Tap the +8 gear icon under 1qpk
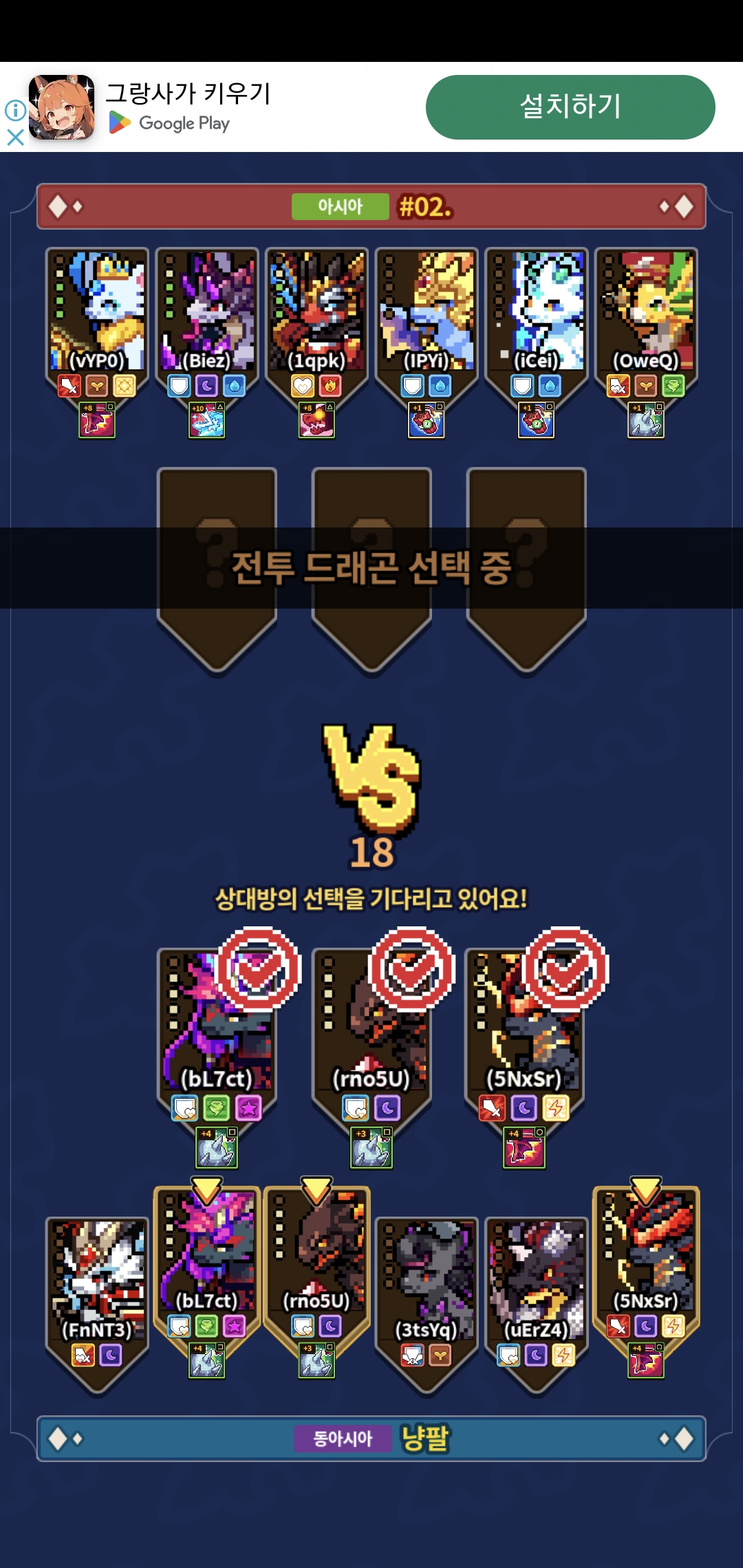 coord(316,420)
